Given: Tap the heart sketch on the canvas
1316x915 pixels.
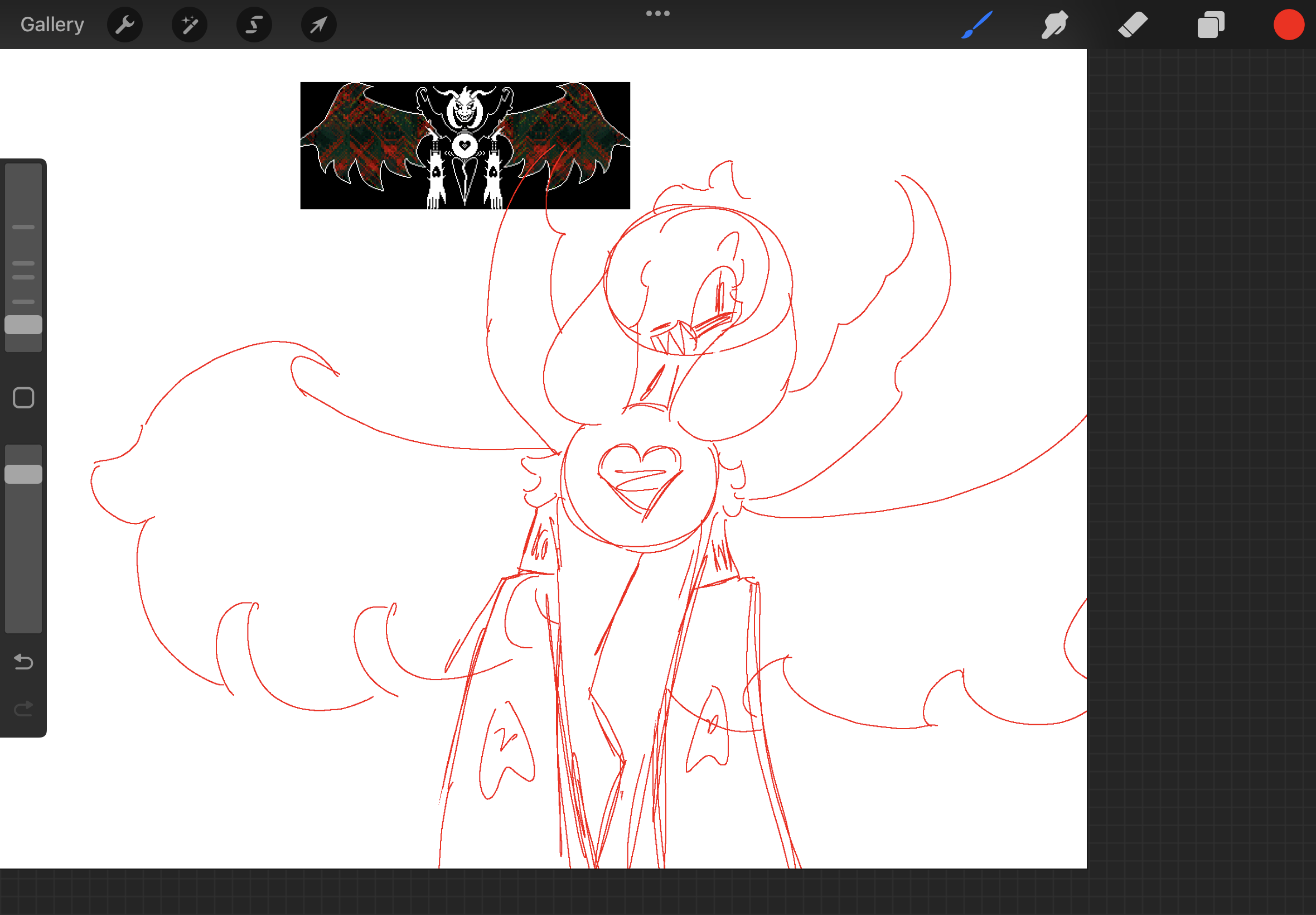Looking at the screenshot, I should (640, 475).
